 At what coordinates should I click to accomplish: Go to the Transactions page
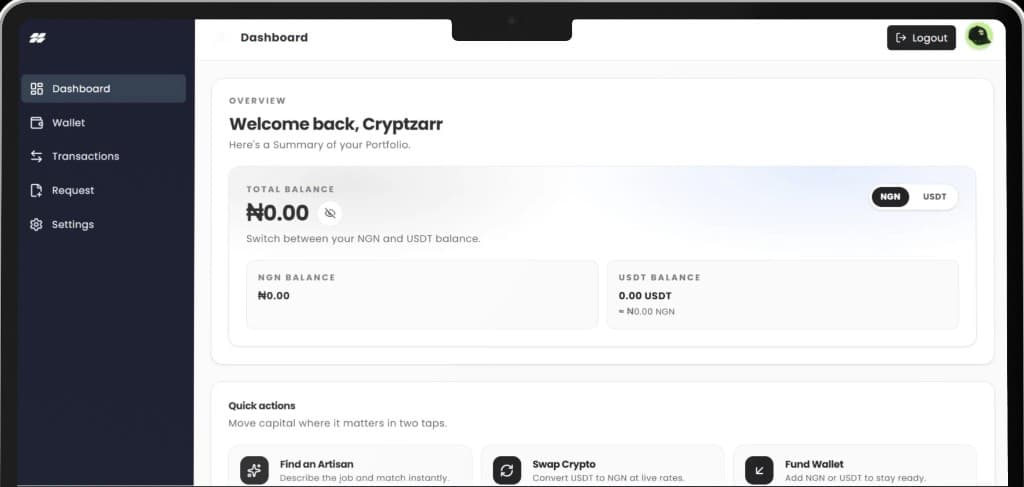point(85,157)
